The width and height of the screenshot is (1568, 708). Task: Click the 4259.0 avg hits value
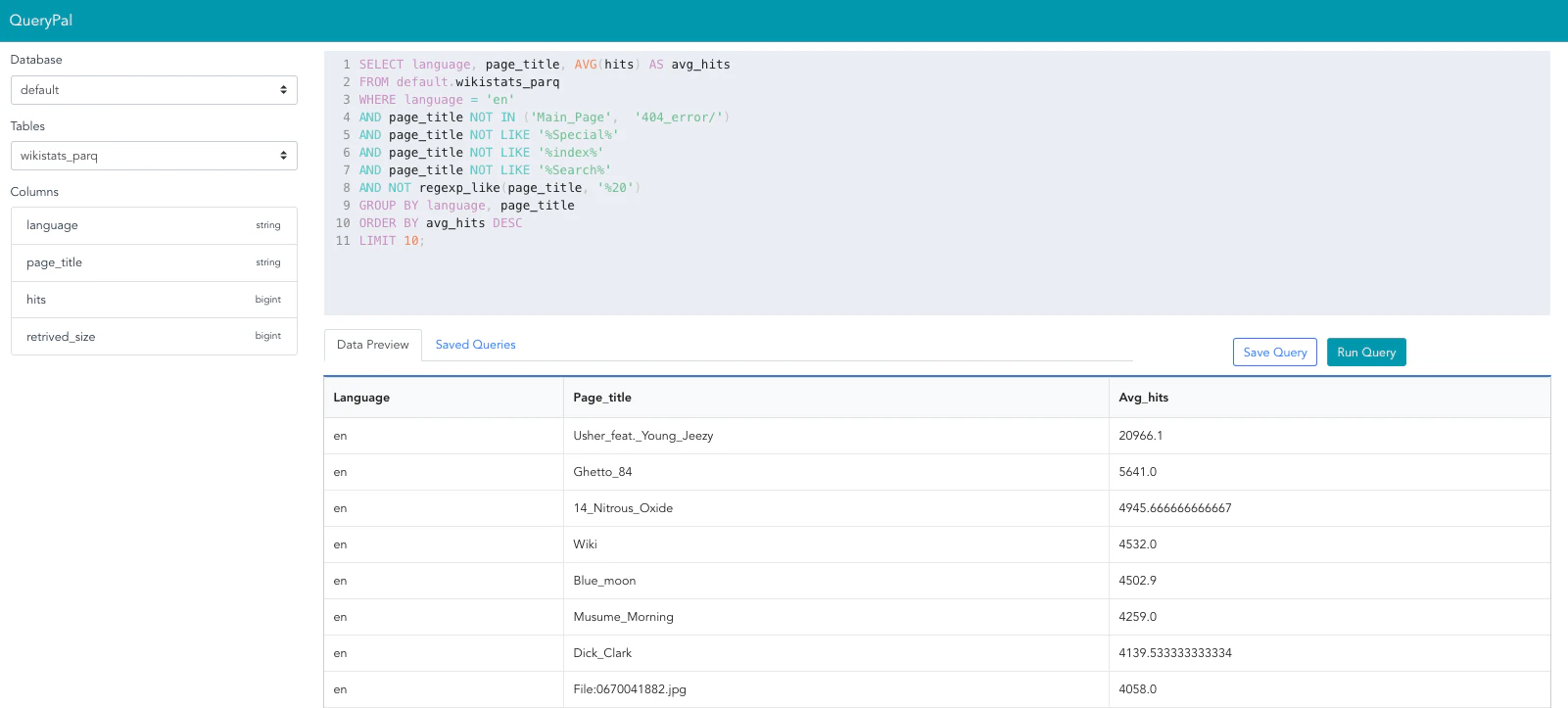(x=1138, y=617)
